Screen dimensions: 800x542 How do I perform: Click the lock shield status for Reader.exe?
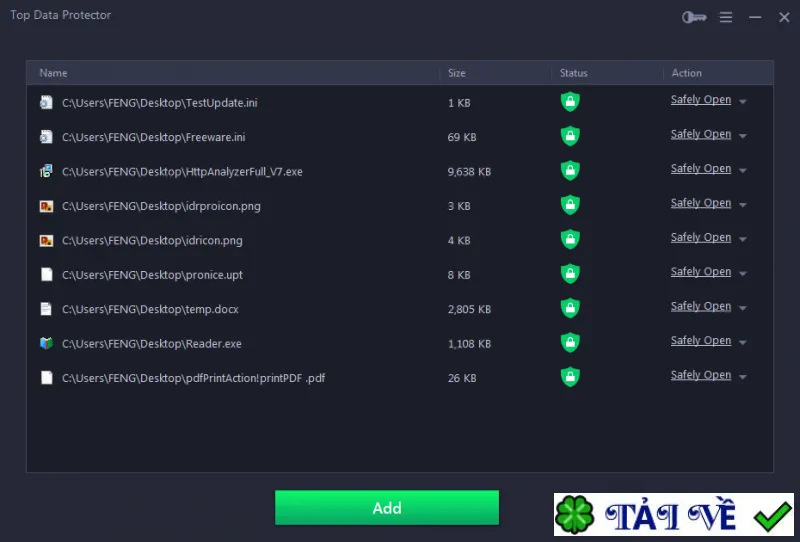(570, 342)
